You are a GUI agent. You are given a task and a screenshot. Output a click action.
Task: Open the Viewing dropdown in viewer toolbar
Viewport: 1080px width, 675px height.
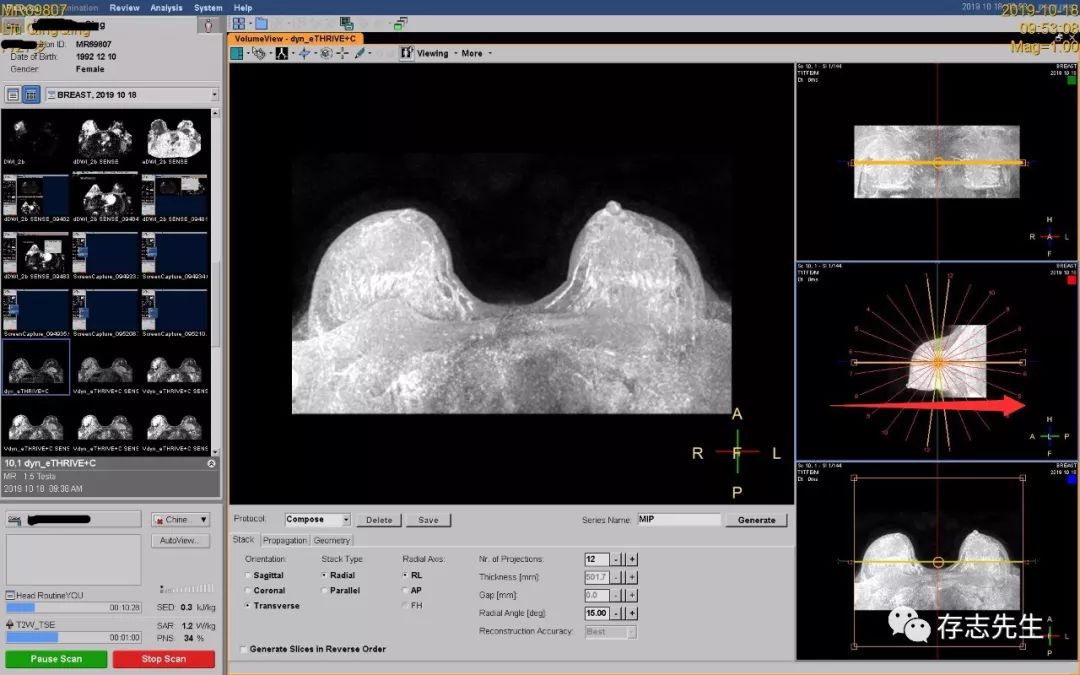click(x=435, y=54)
